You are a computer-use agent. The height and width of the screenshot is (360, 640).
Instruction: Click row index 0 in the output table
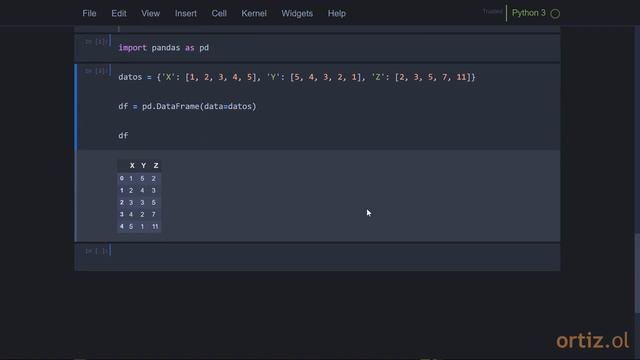point(122,178)
